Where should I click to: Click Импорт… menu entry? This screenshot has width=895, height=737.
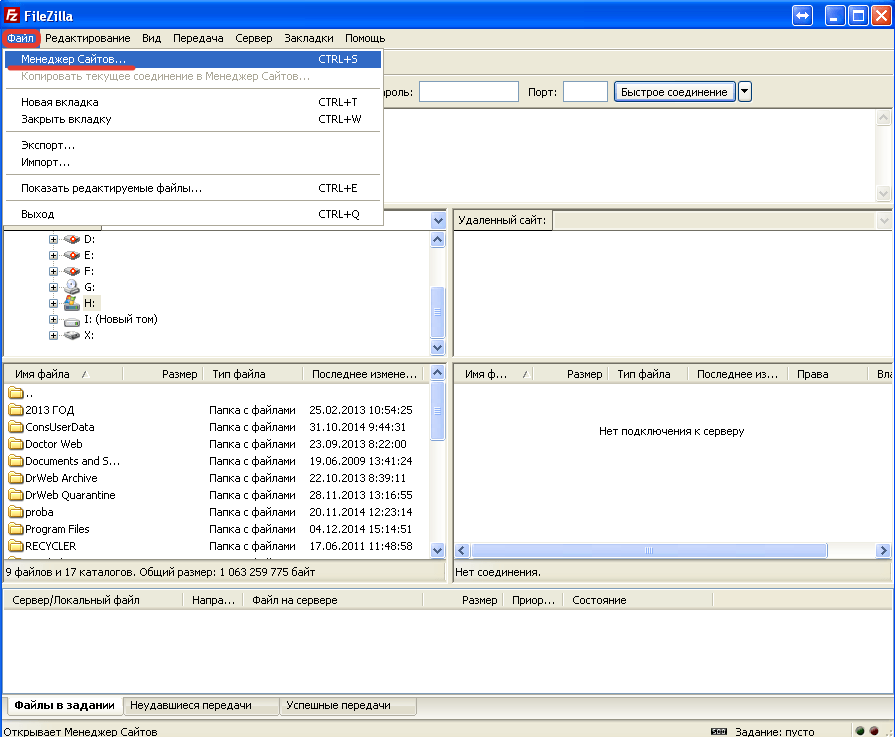[193, 162]
